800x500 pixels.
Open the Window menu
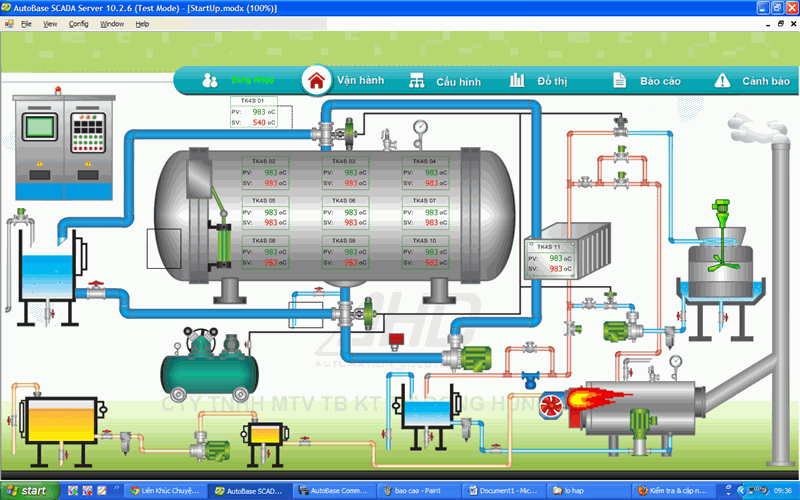[112, 23]
